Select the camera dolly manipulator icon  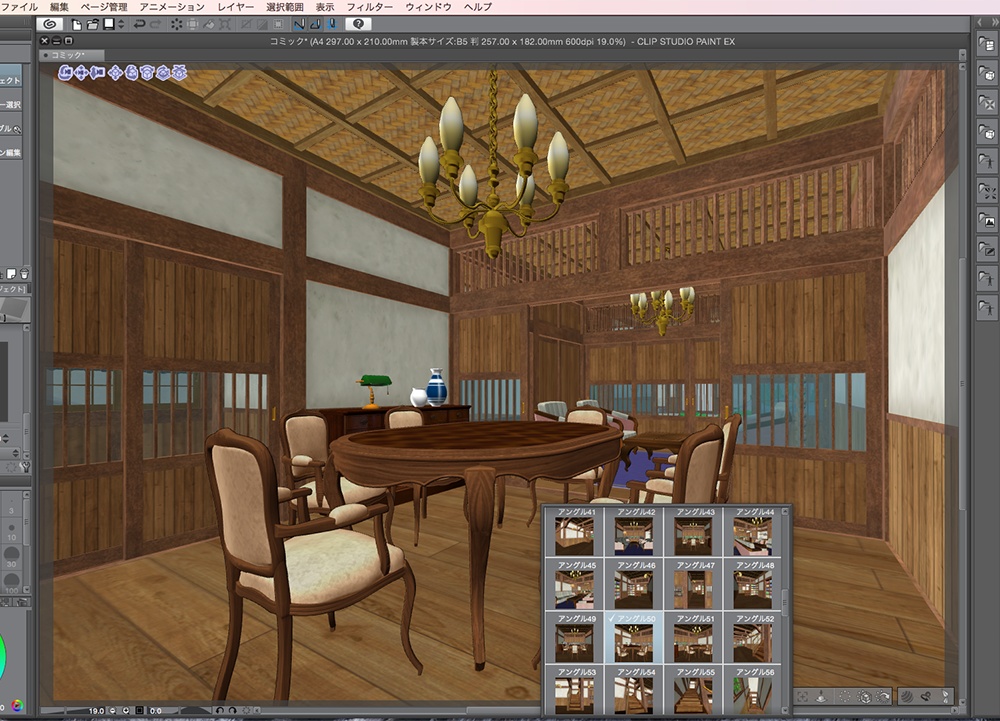97,72
